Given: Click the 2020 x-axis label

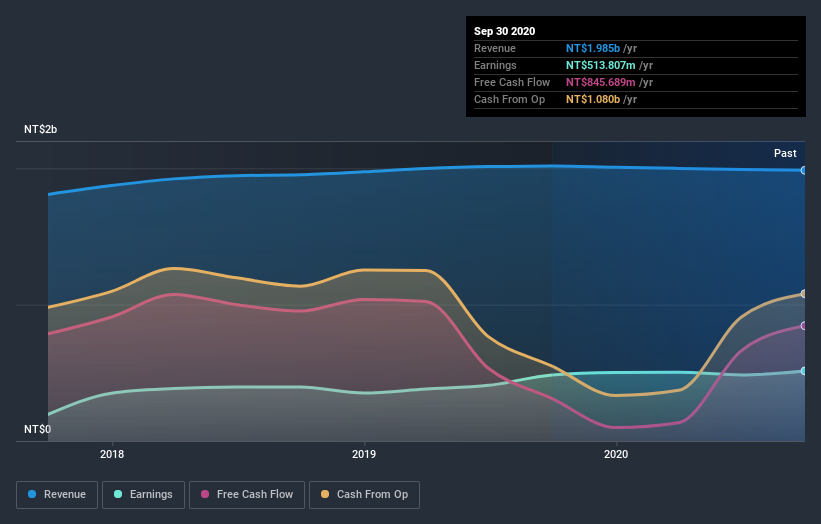Looking at the screenshot, I should [x=616, y=454].
